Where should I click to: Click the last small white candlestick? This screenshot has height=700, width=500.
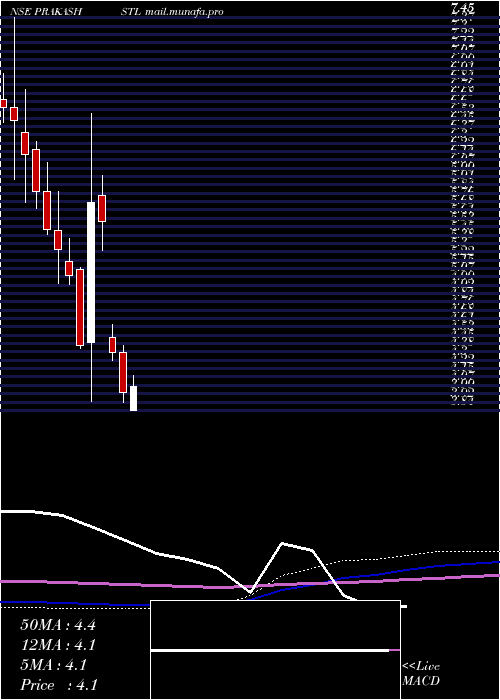click(x=133, y=398)
